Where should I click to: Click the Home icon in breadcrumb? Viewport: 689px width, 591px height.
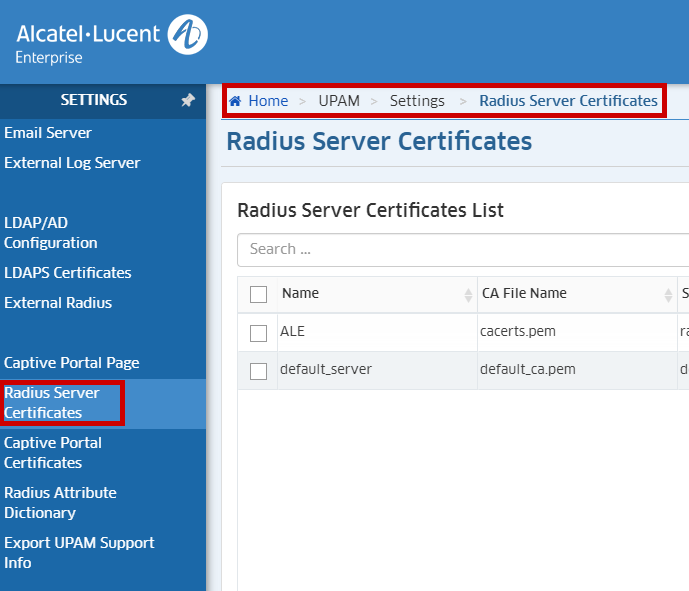tap(235, 101)
